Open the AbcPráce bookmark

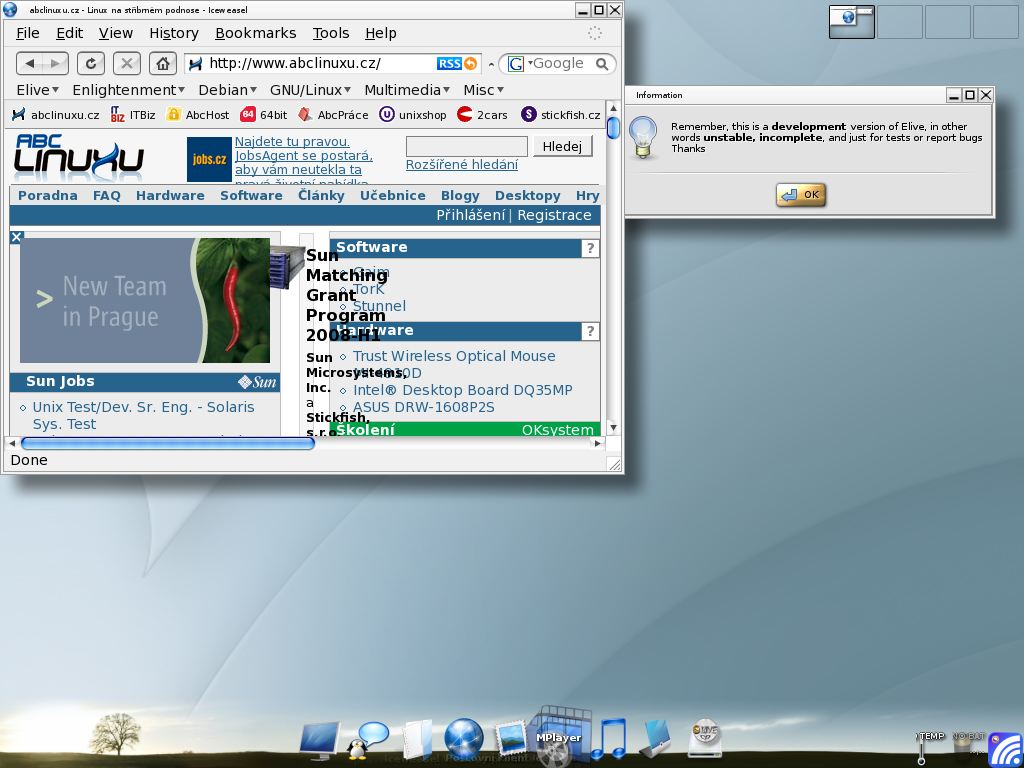click(333, 115)
